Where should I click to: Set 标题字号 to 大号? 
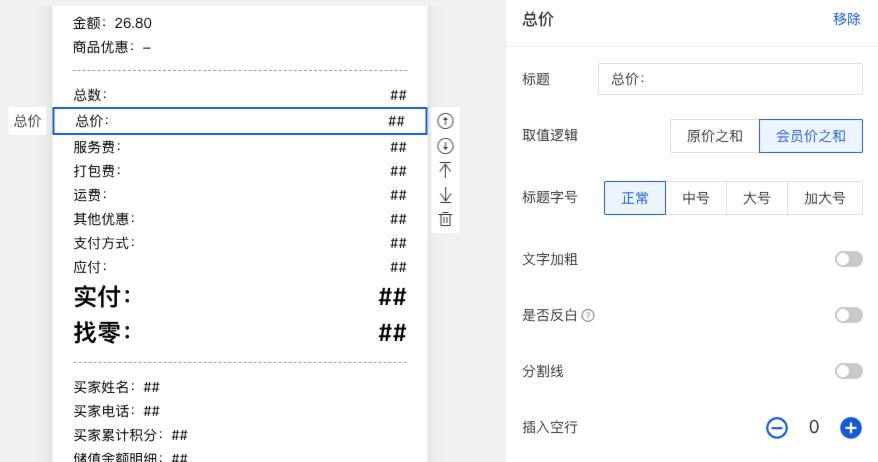click(757, 198)
